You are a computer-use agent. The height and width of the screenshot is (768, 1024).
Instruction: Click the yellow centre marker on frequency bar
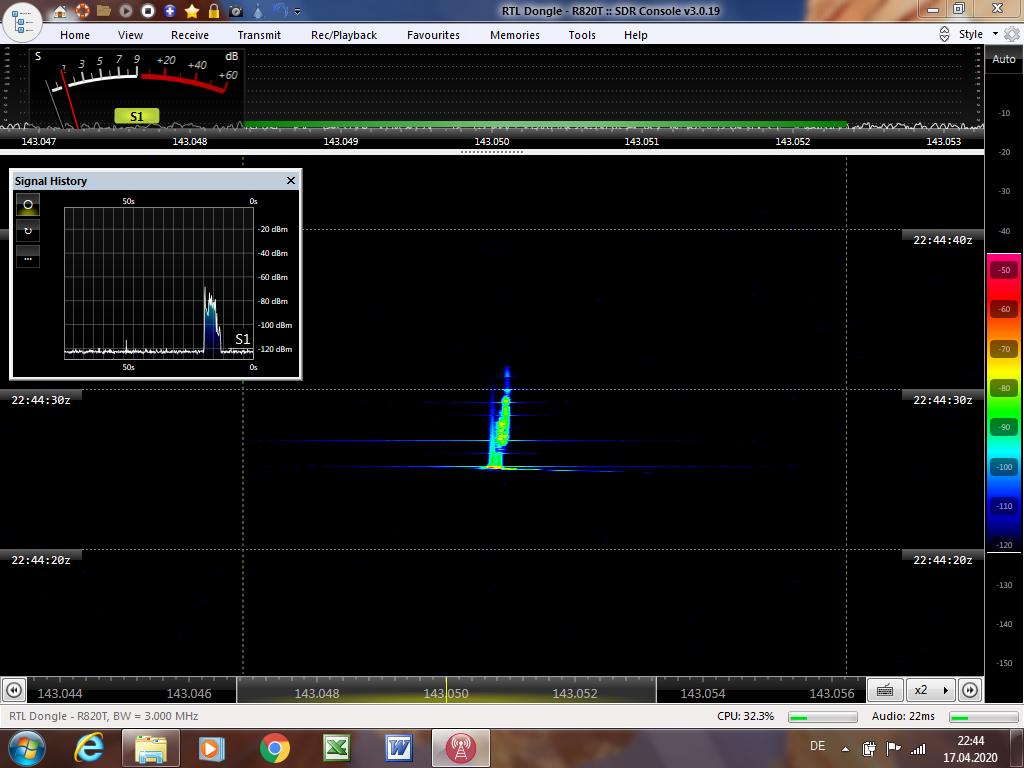tap(447, 690)
